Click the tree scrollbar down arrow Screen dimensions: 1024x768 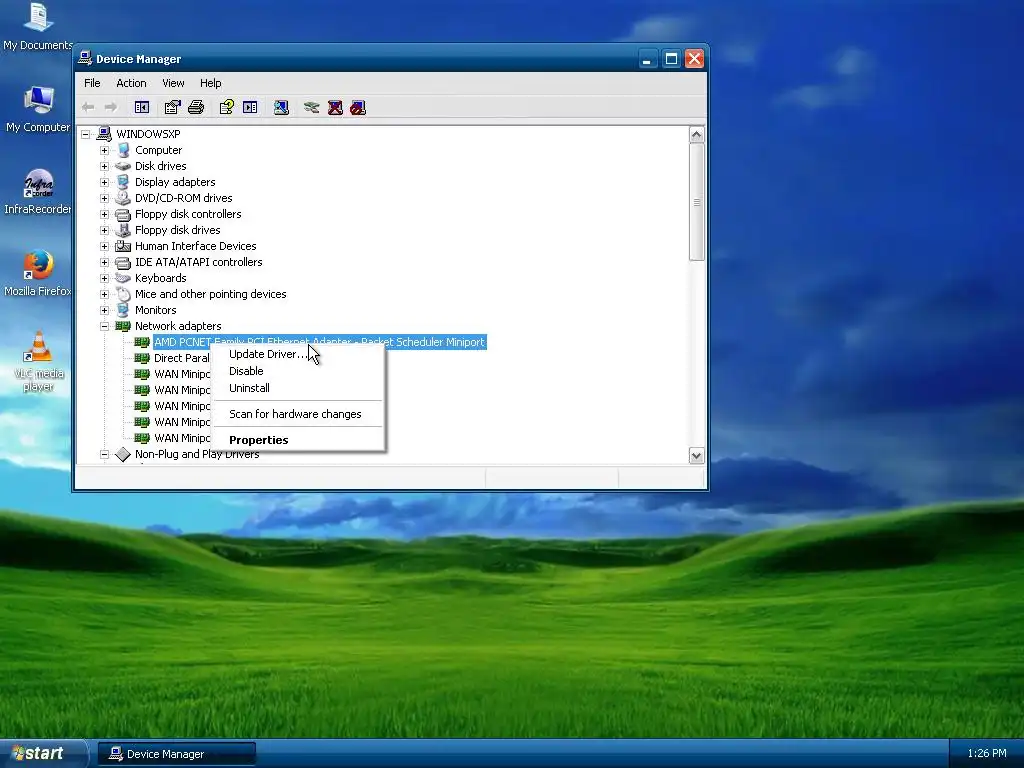(697, 456)
